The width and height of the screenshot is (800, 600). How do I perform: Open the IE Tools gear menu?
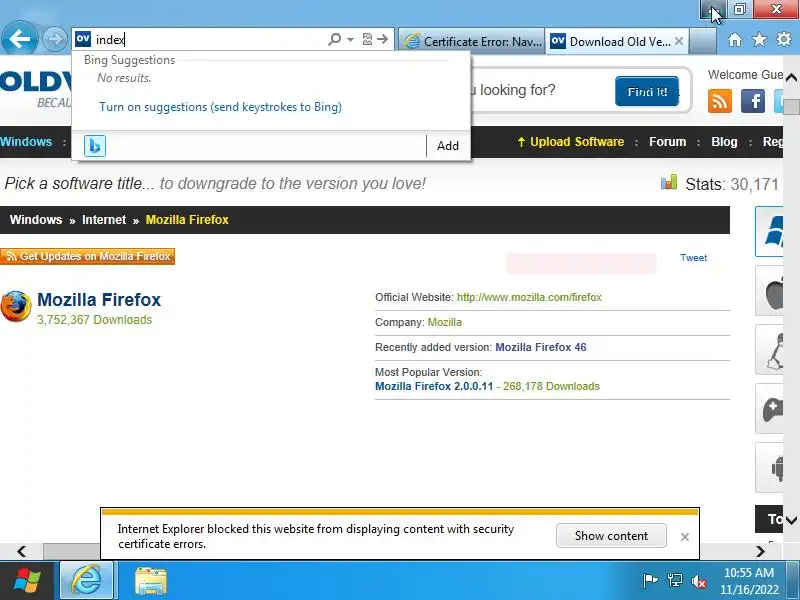point(784,39)
